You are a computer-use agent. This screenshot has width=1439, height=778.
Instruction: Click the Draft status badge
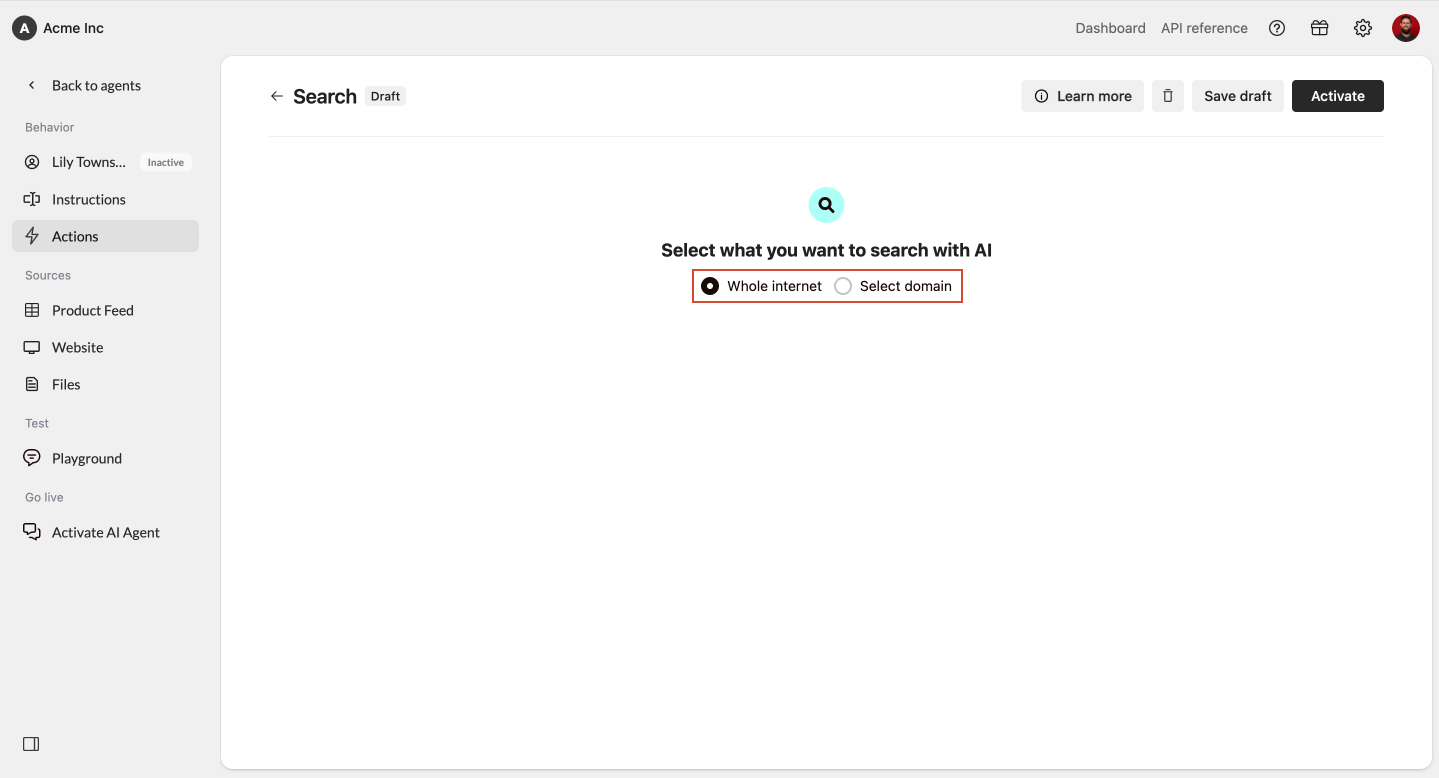click(x=385, y=96)
